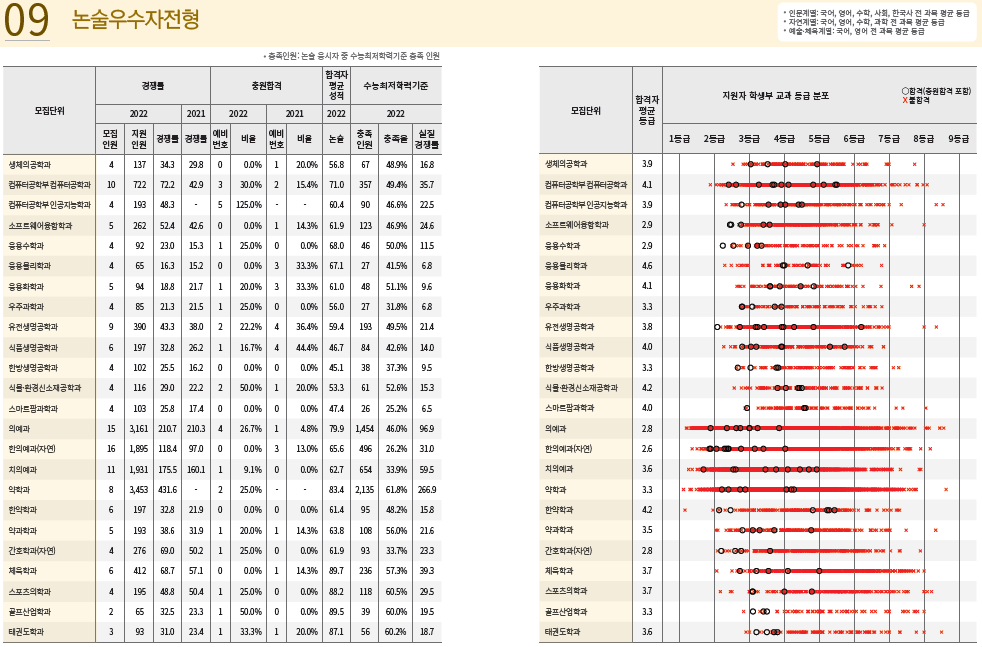Click the page title 논술우수자전형
The height and width of the screenshot is (647, 982).
(x=135, y=19)
